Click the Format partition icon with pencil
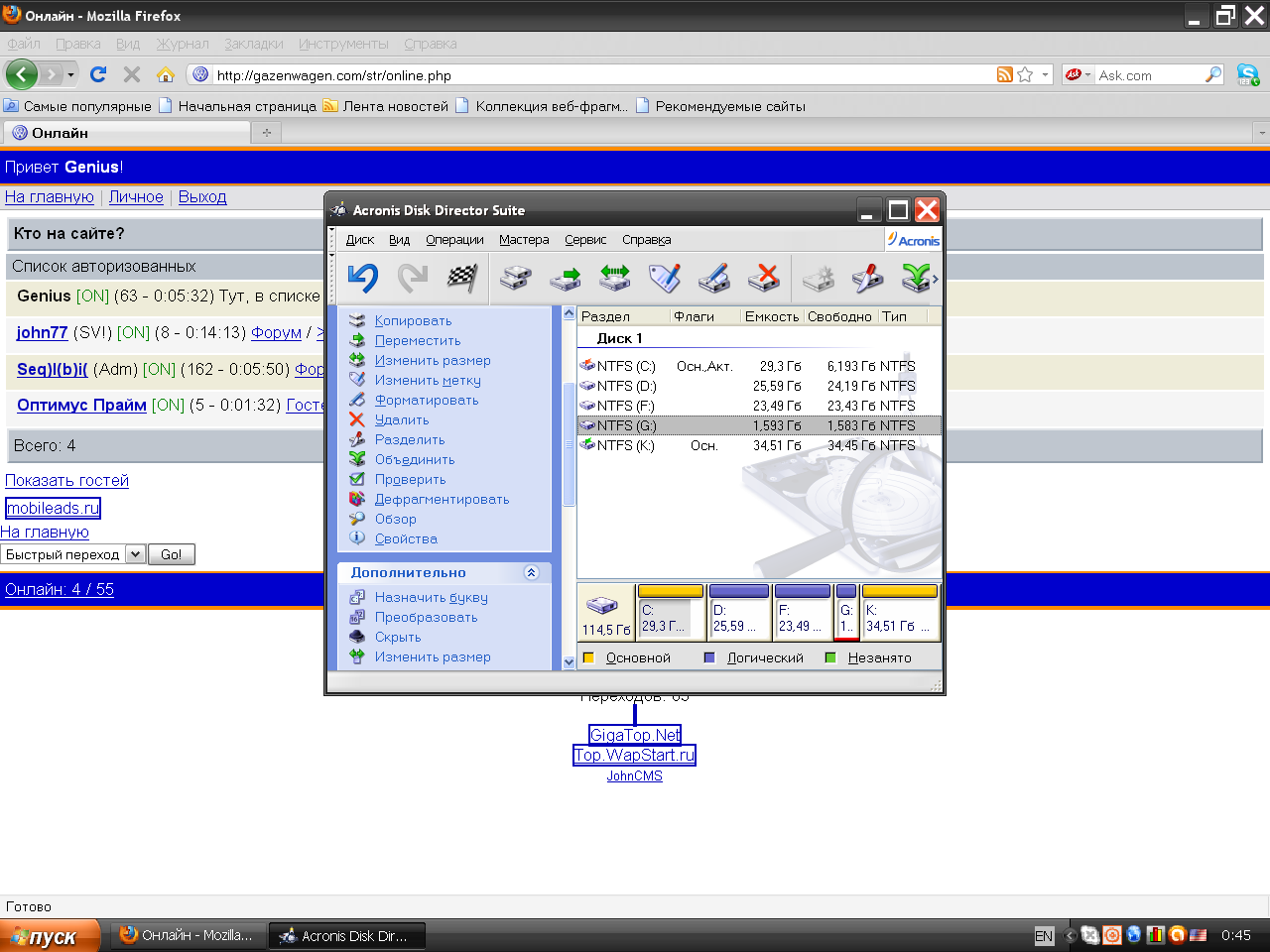The height and width of the screenshot is (952, 1270). pos(714,278)
